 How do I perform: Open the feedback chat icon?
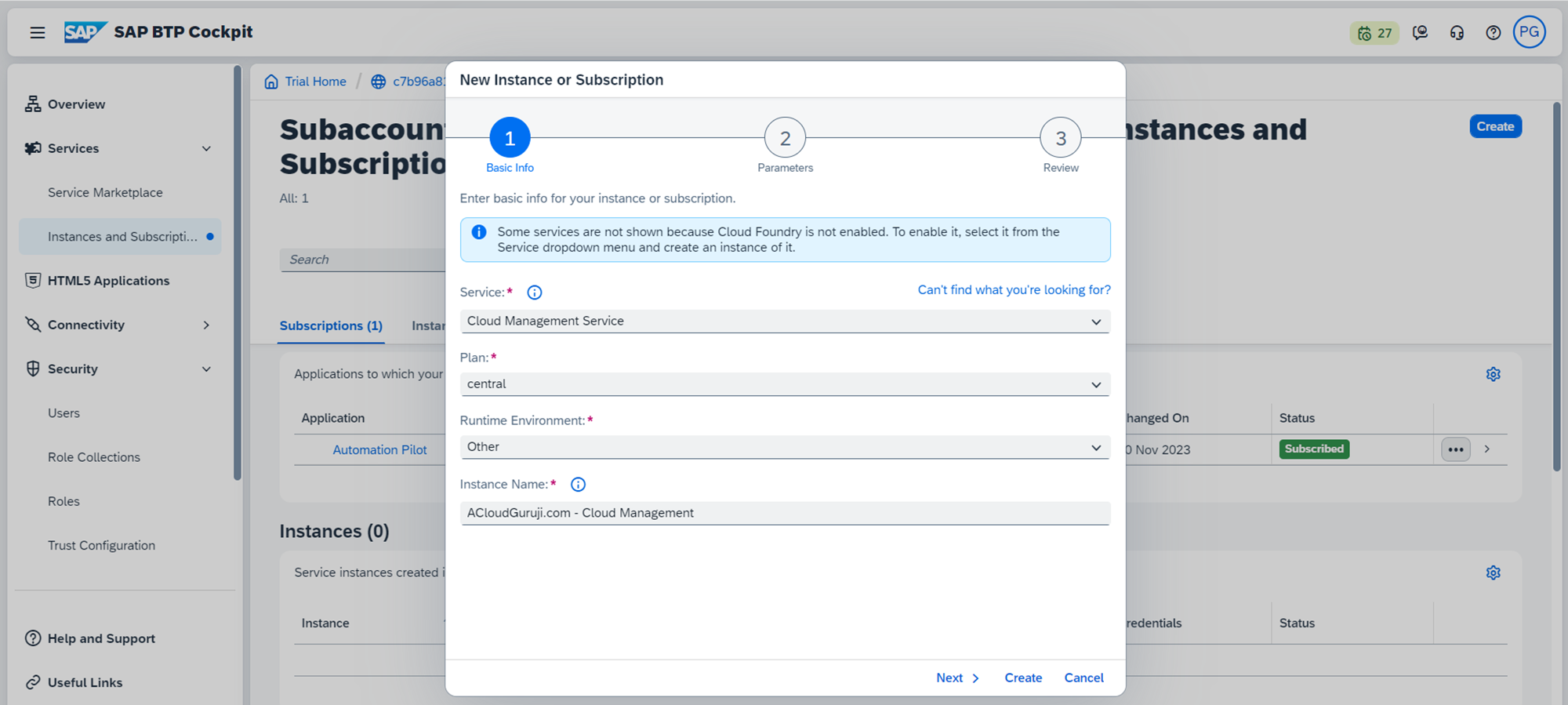tap(1420, 33)
